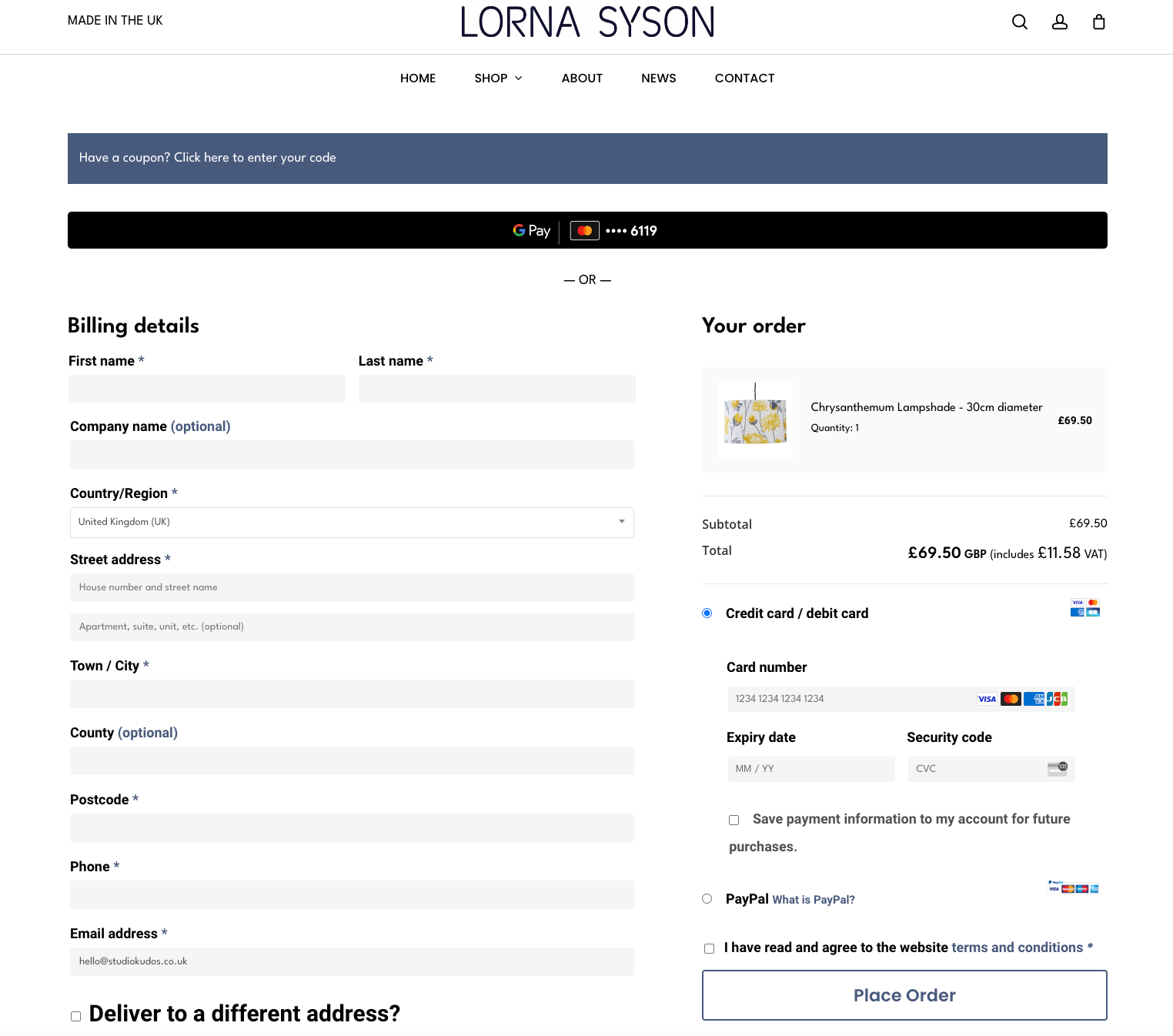Open the shopping bag cart icon
1173x1036 pixels.
coord(1098,22)
